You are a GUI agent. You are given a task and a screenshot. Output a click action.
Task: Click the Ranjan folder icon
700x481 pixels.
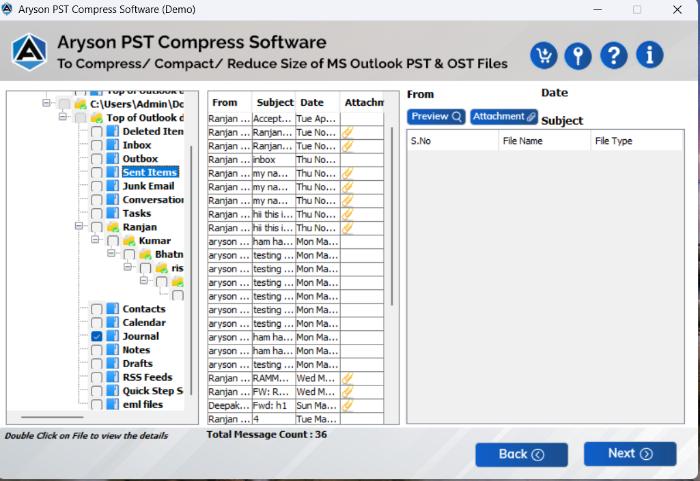pos(113,227)
